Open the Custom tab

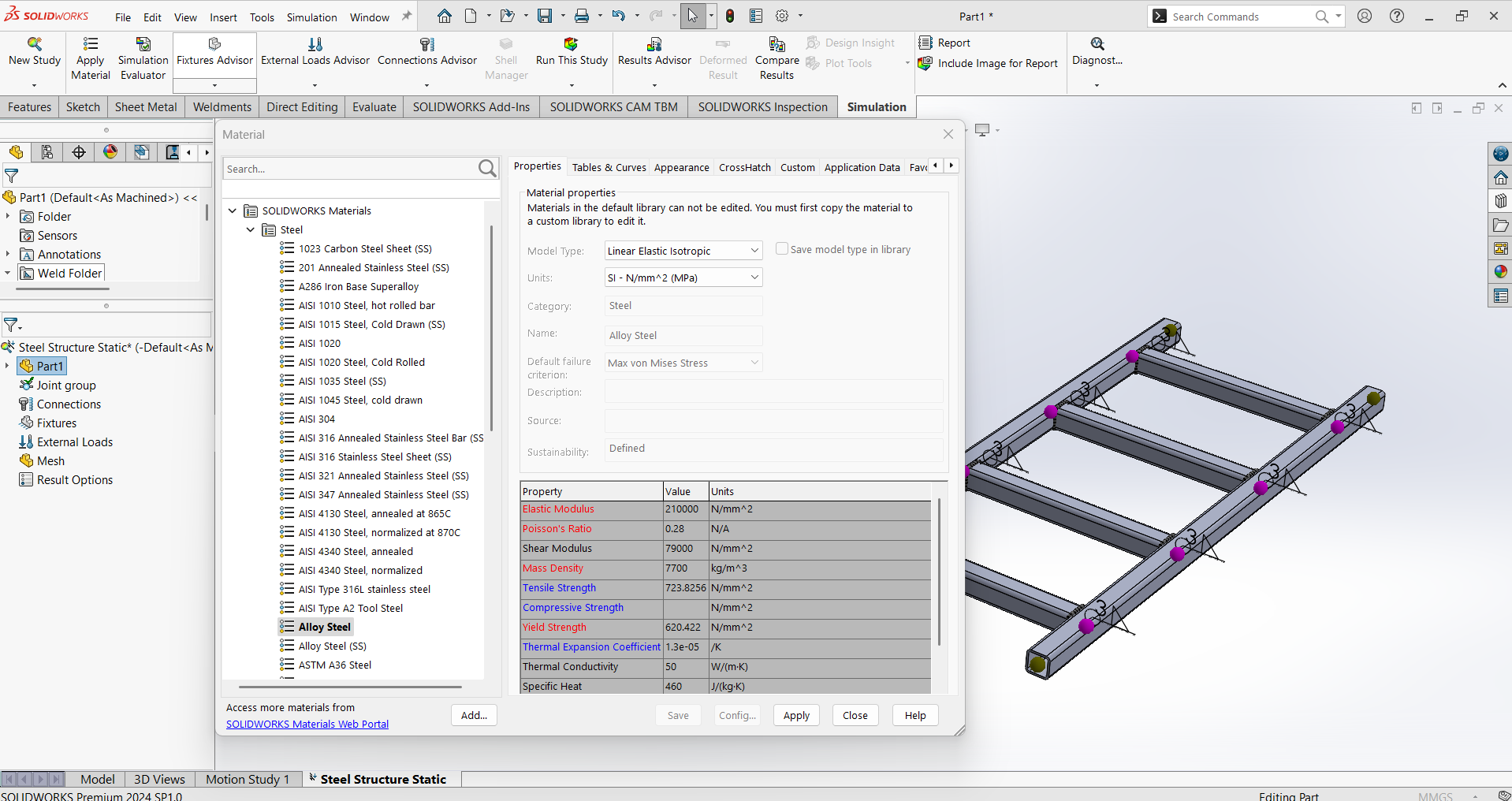798,167
